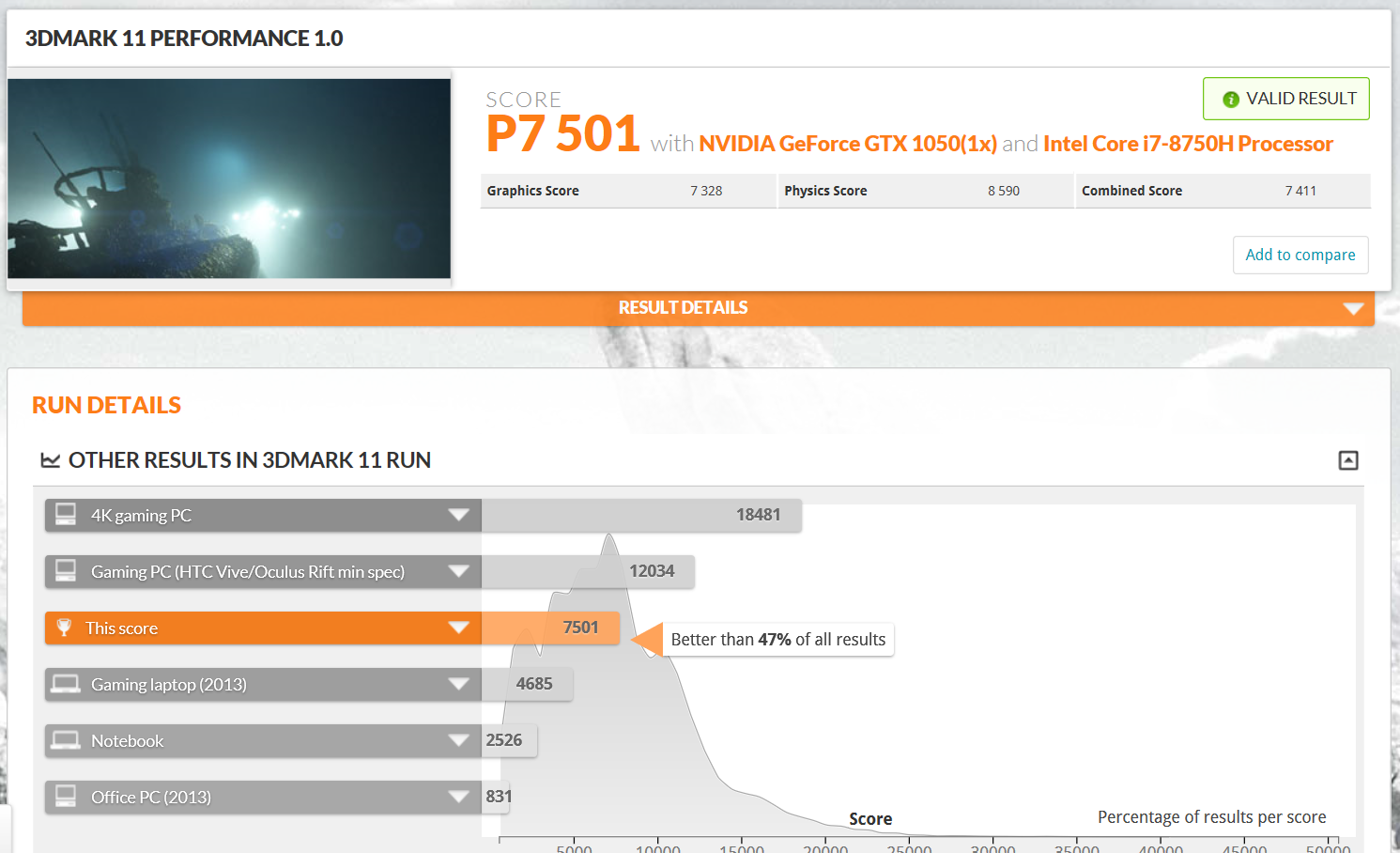Expand the Gaming laptop (2013) dropdown arrow
Image resolution: width=1400 pixels, height=853 pixels.
pyautogui.click(x=458, y=684)
